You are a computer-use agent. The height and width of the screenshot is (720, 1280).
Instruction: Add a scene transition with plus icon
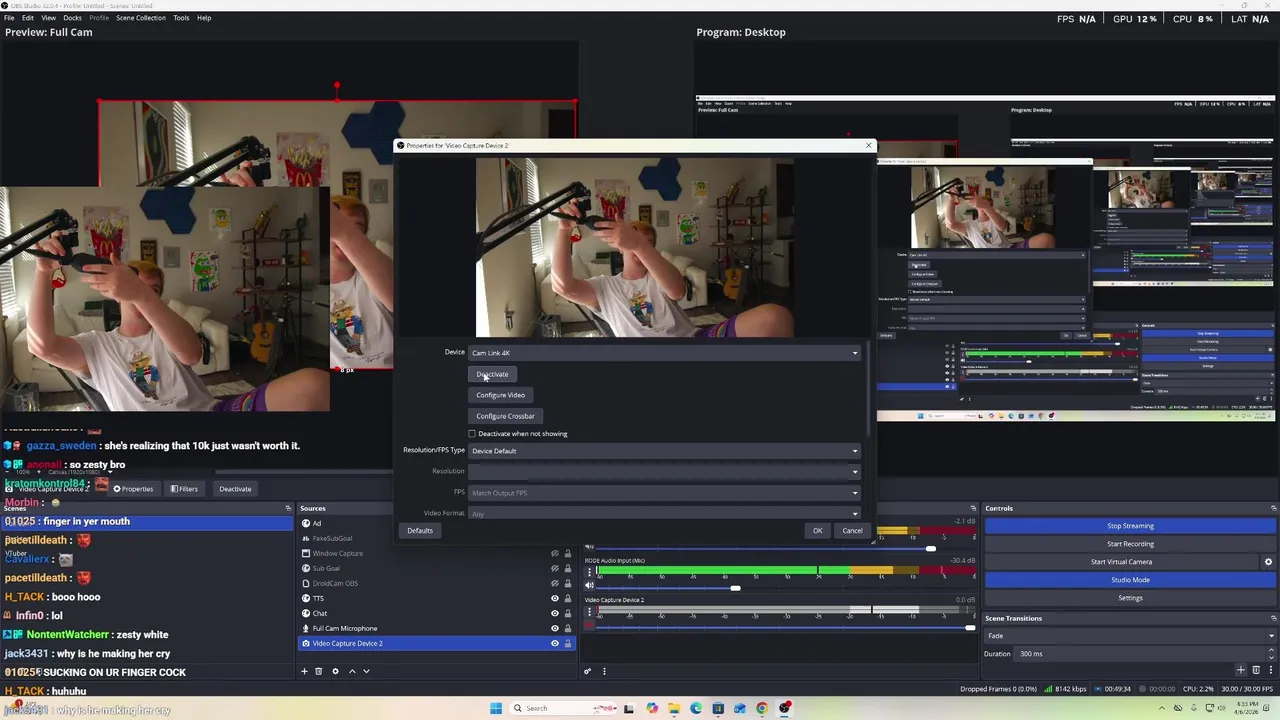1241,670
